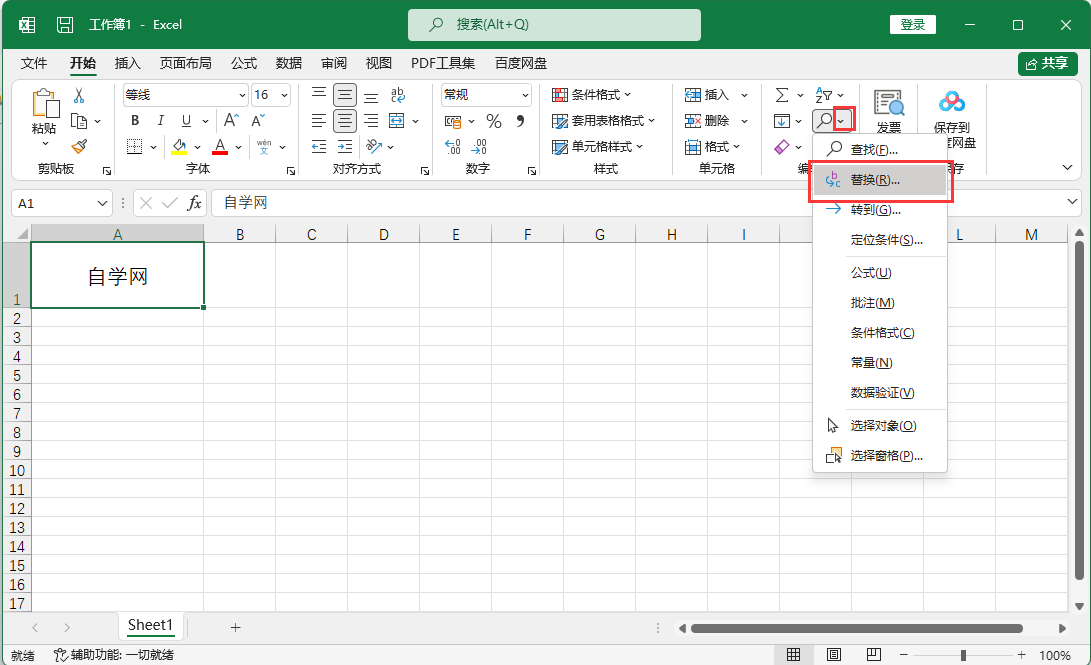Viewport: 1091px width, 665px height.
Task: Toggle center horizontal alignment
Action: (344, 120)
